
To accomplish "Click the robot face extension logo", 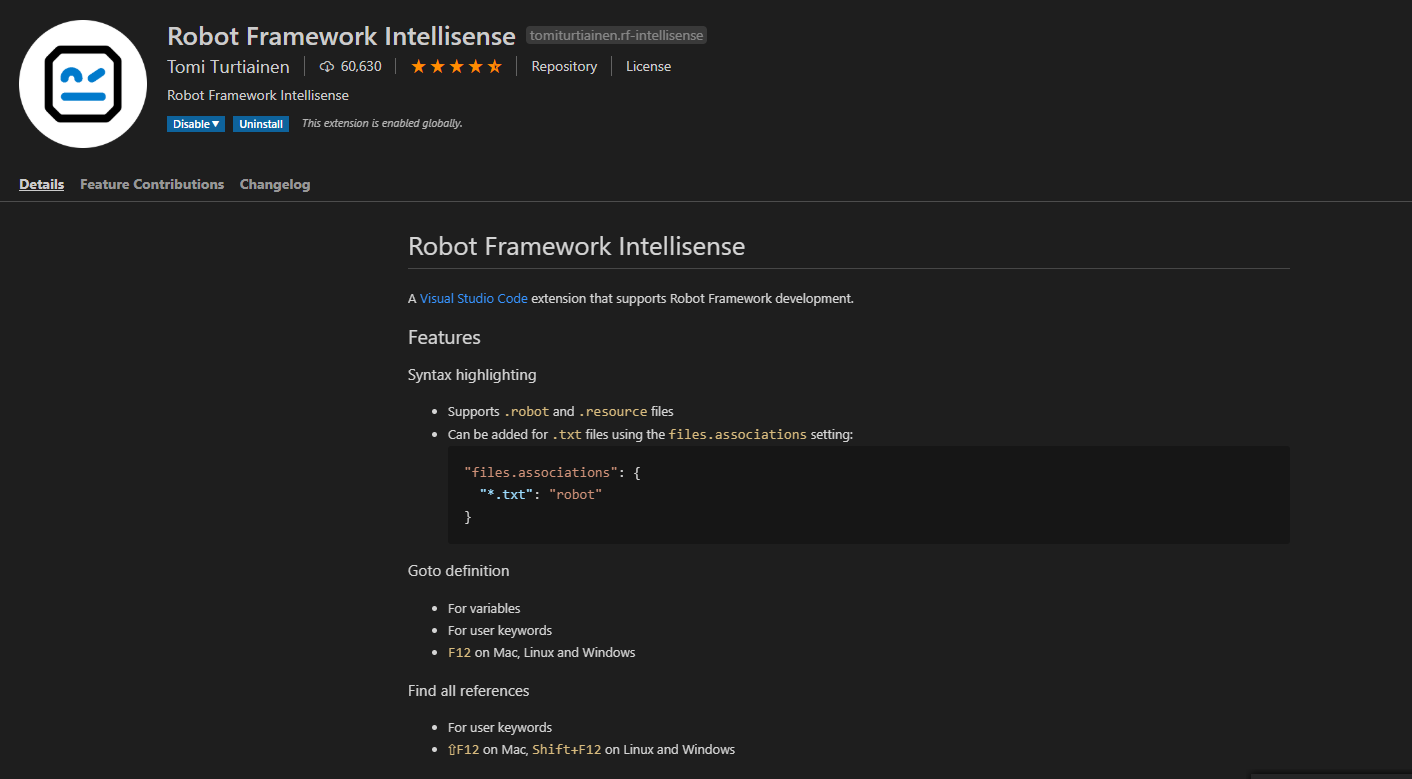I will coord(83,83).
